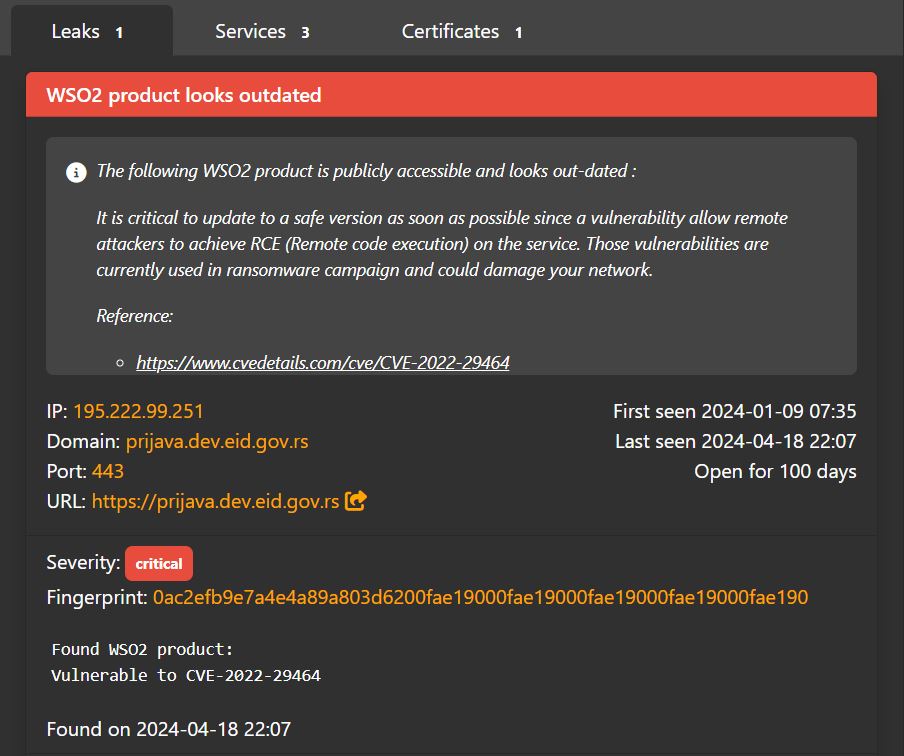
Task: Open external link icon next to URL
Action: (355, 501)
